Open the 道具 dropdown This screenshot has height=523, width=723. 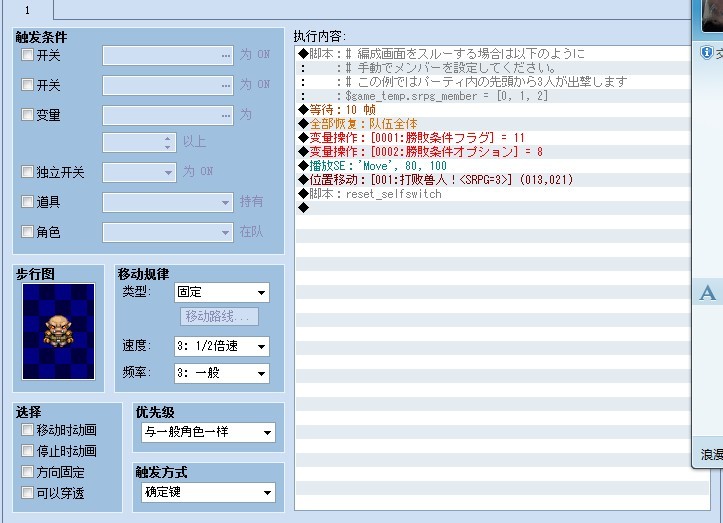point(168,202)
